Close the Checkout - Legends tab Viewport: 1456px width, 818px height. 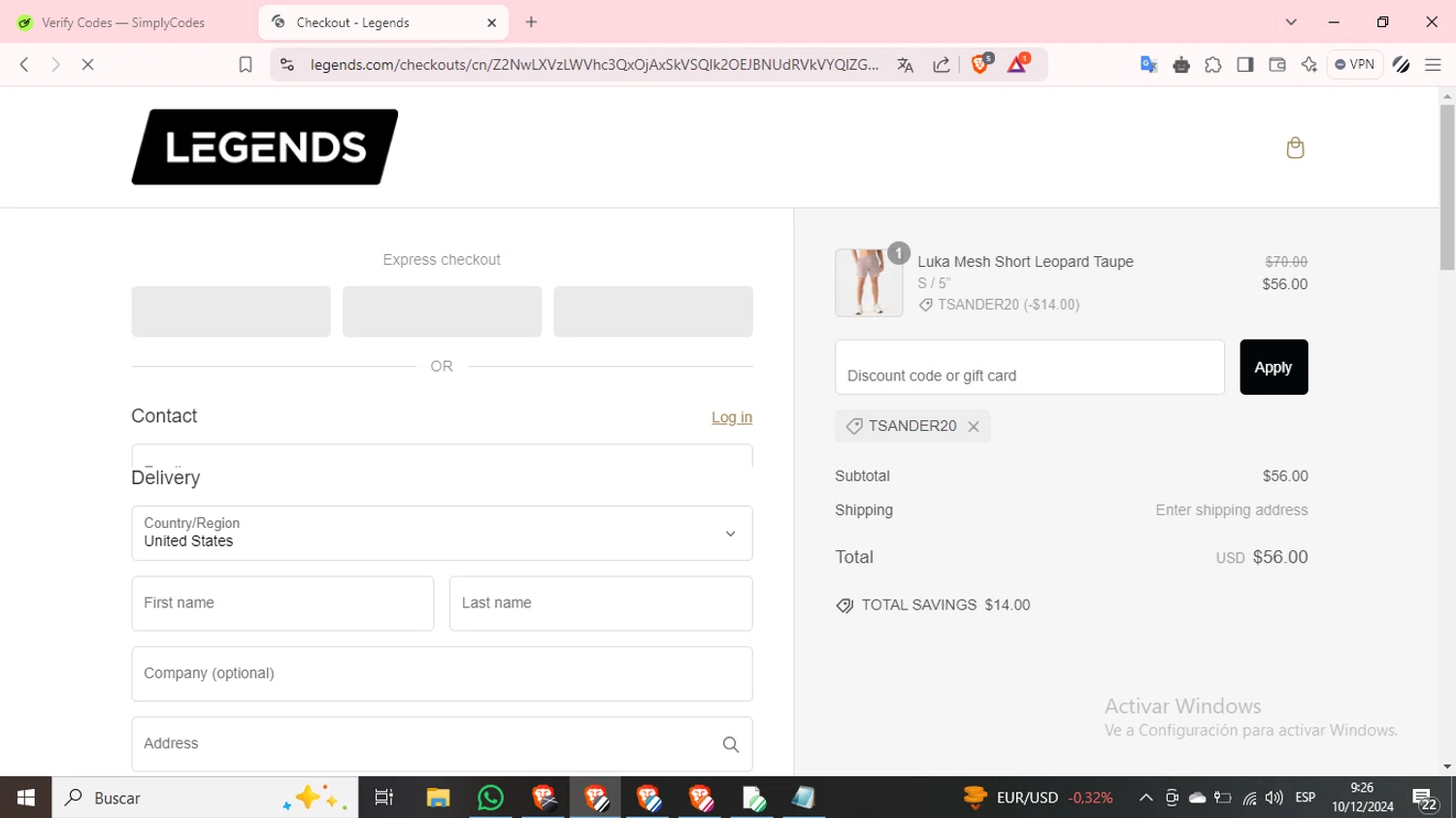[x=492, y=22]
